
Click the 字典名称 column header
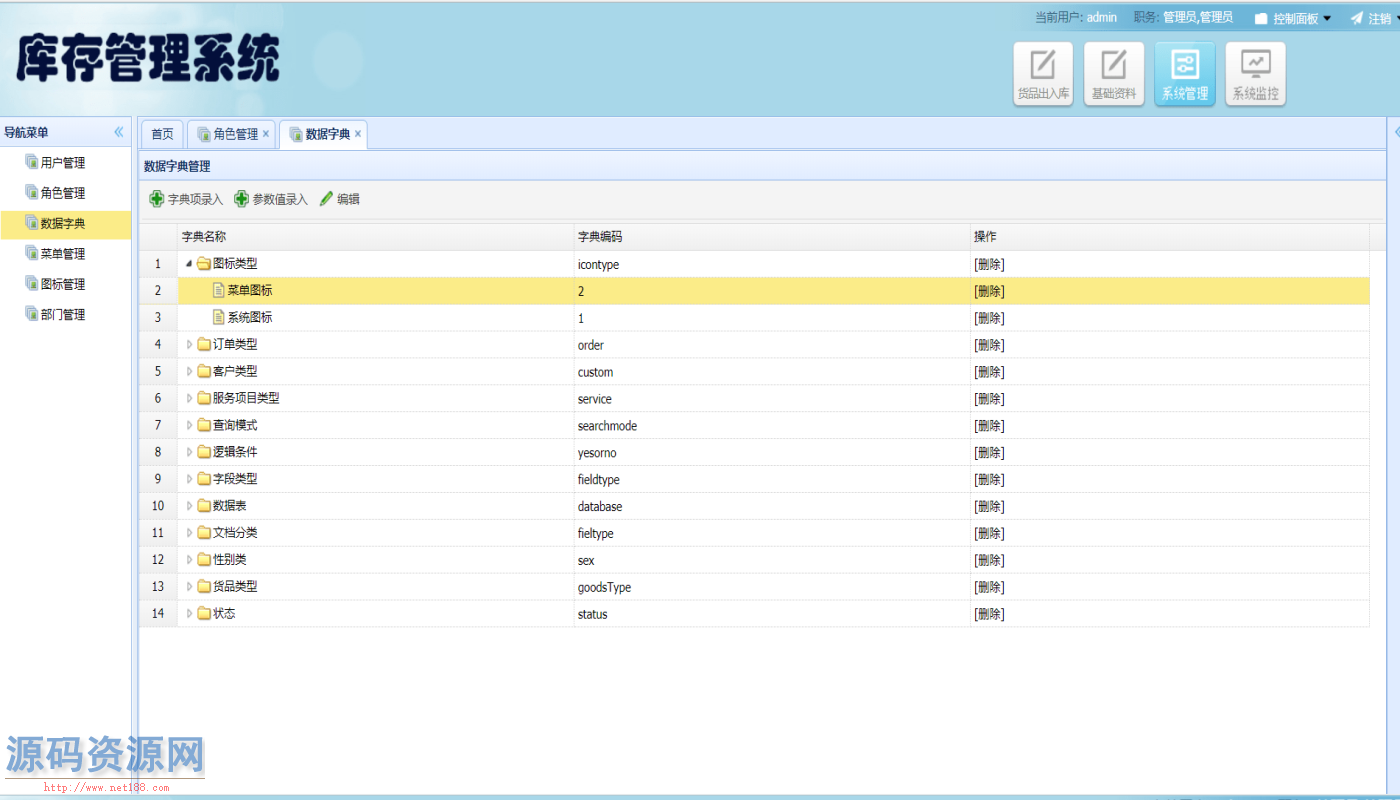click(376, 237)
